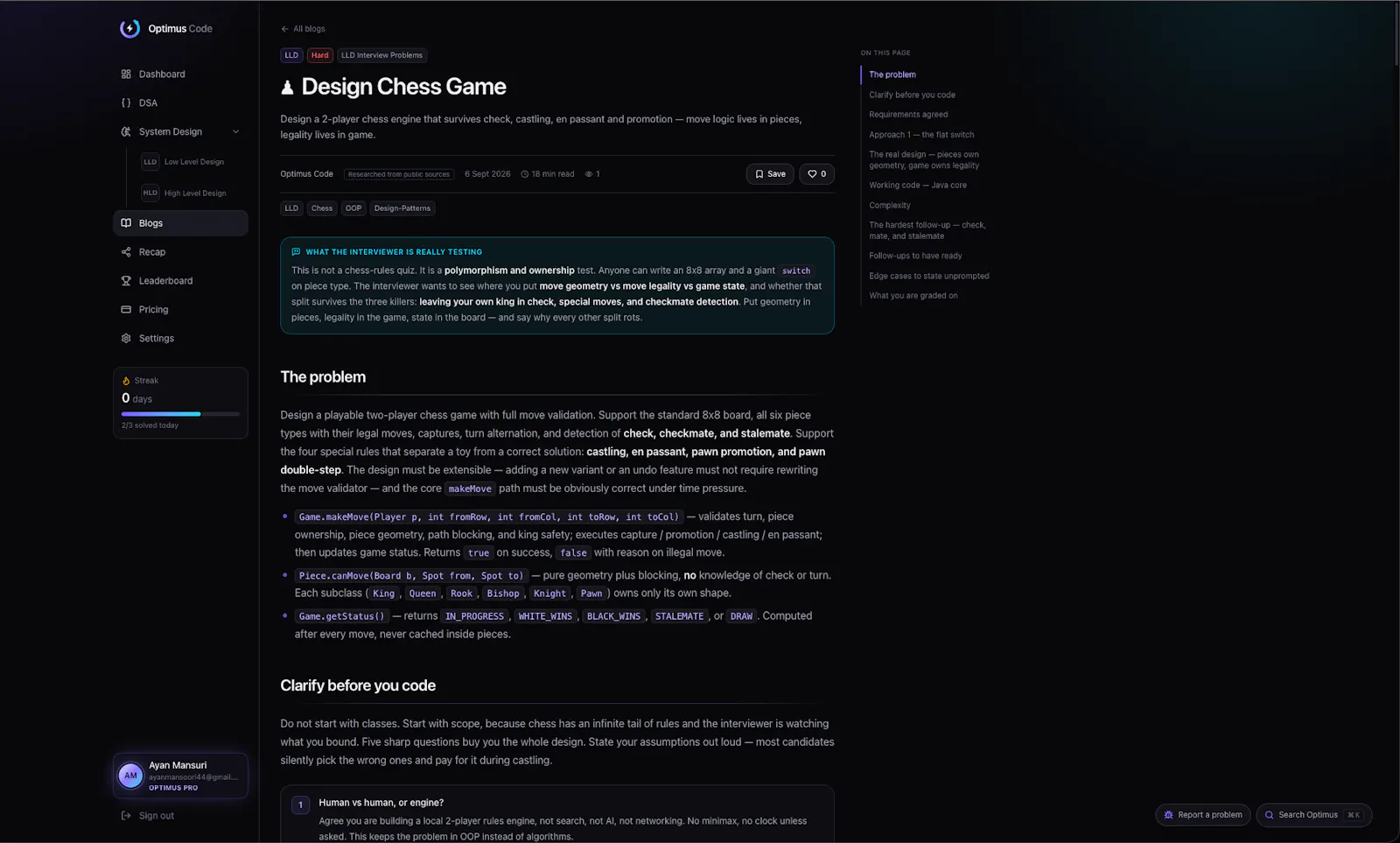The image size is (1400, 843).
Task: Click the Settings gear icon
Action: [x=126, y=339]
